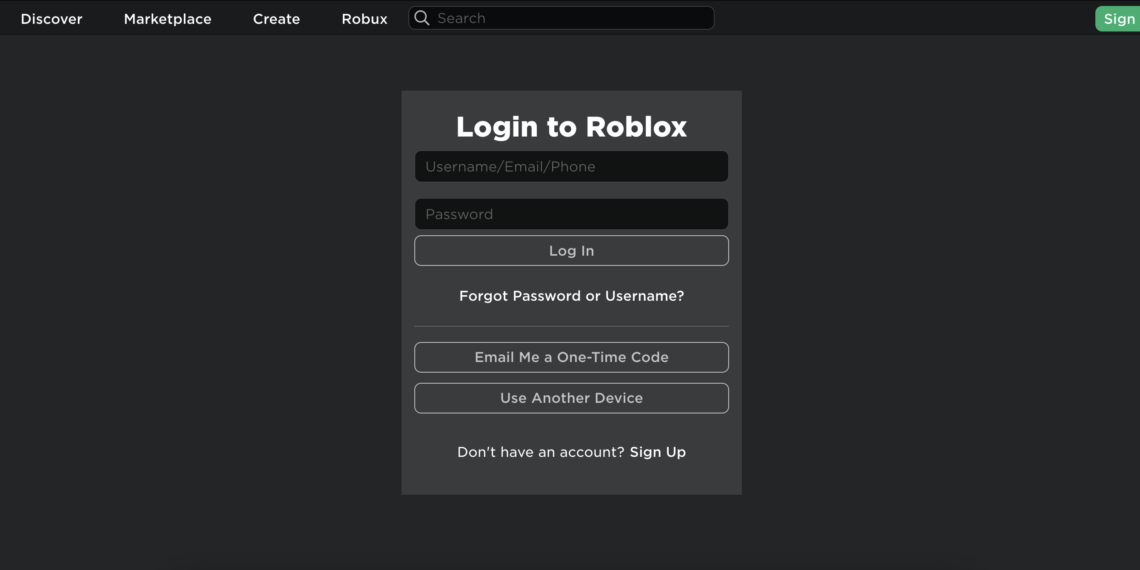Viewport: 1140px width, 570px height.
Task: Focus the top Search text box
Action: [570, 18]
